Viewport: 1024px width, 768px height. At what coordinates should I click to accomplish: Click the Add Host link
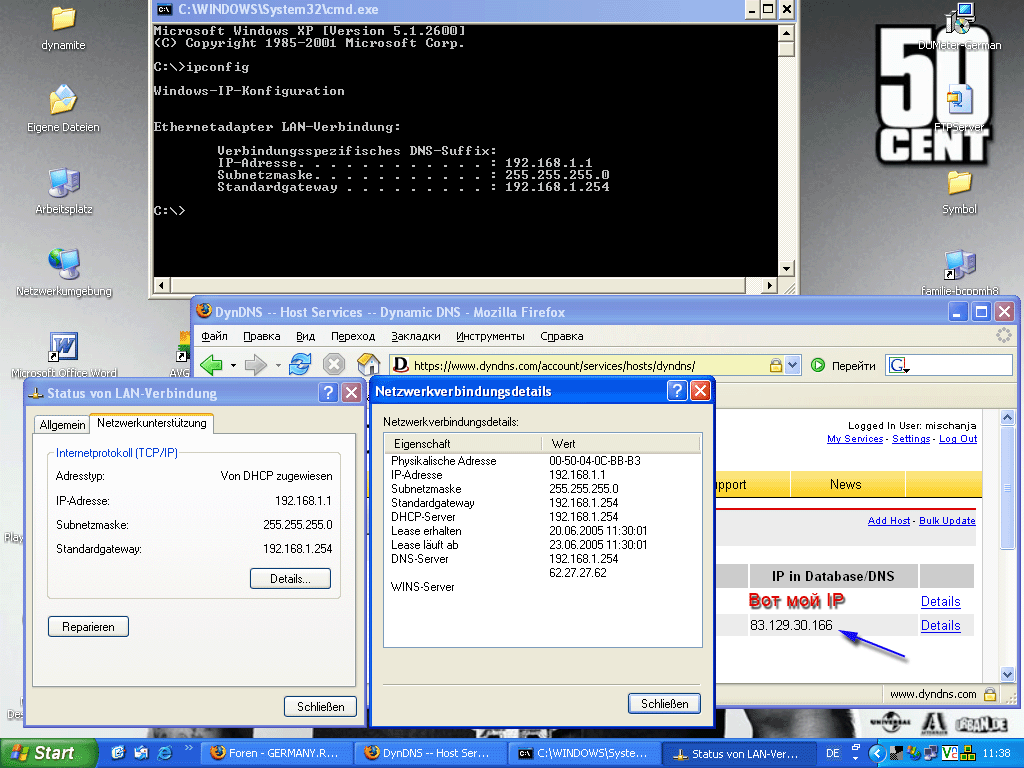889,520
